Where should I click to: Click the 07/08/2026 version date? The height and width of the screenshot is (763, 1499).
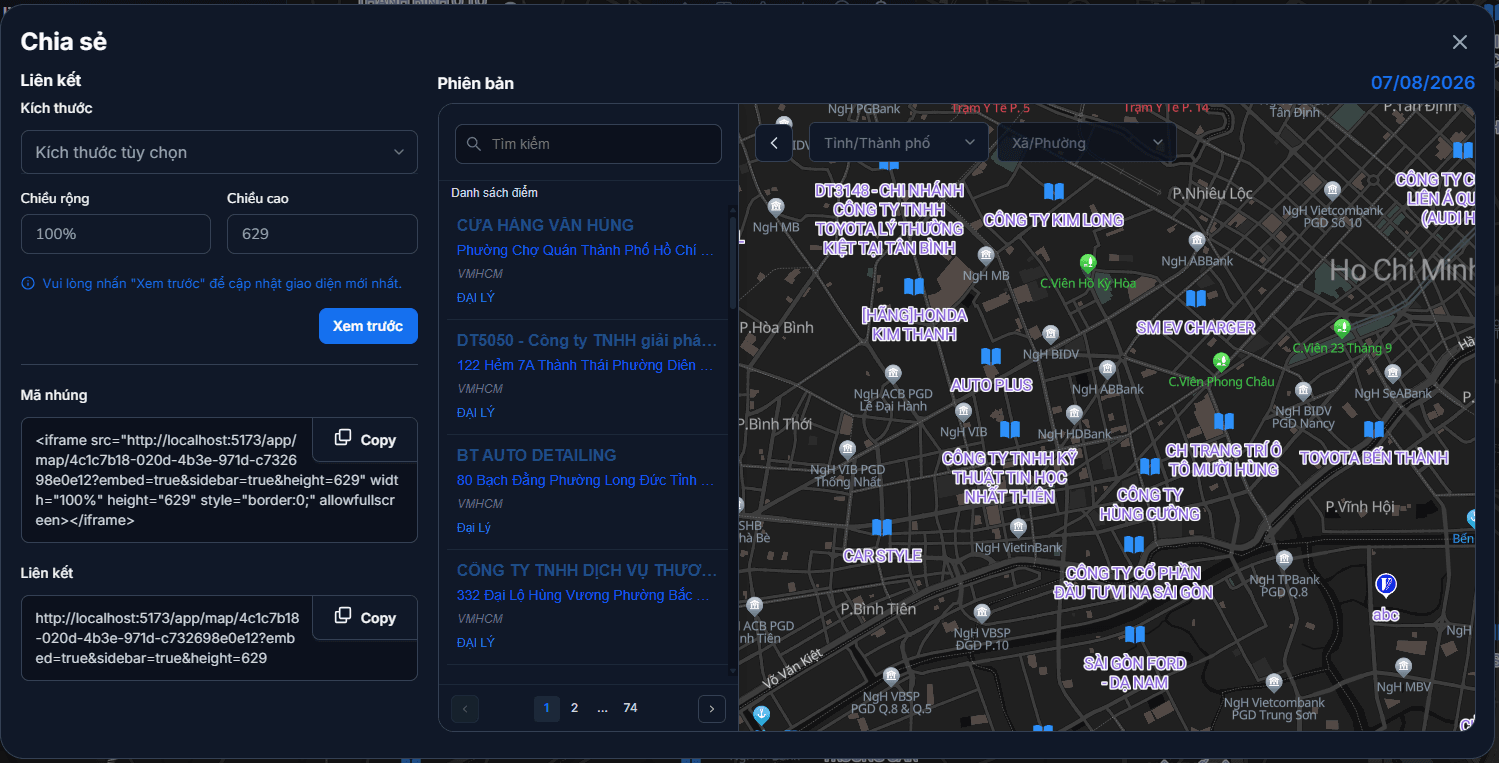(x=1423, y=82)
